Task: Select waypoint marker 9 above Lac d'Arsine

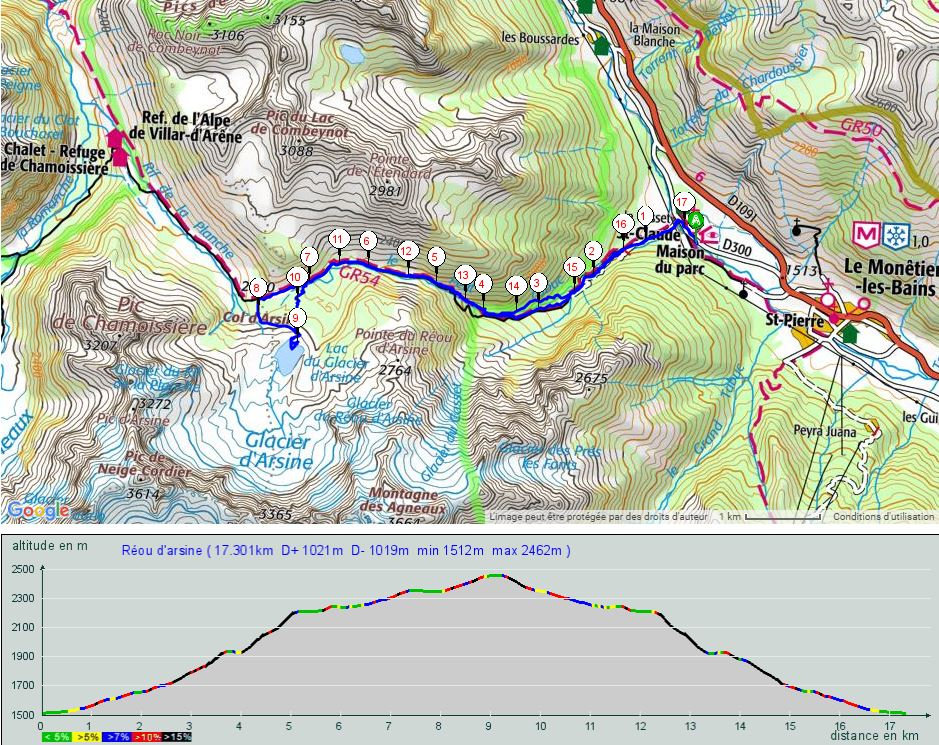Action: point(296,319)
